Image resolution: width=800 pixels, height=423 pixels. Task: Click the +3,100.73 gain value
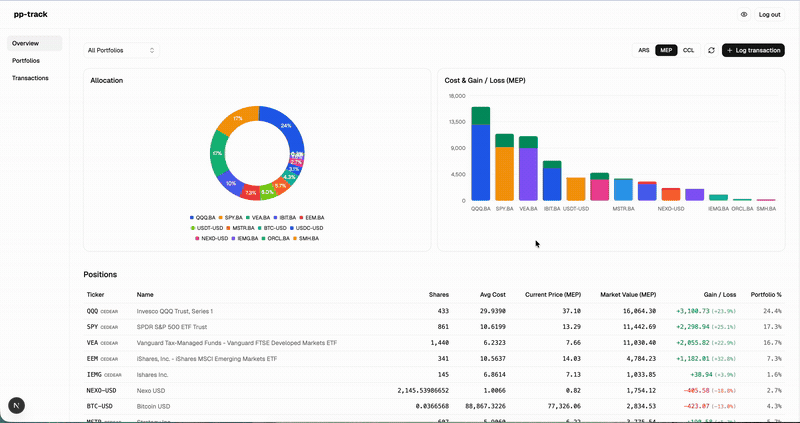click(693, 311)
